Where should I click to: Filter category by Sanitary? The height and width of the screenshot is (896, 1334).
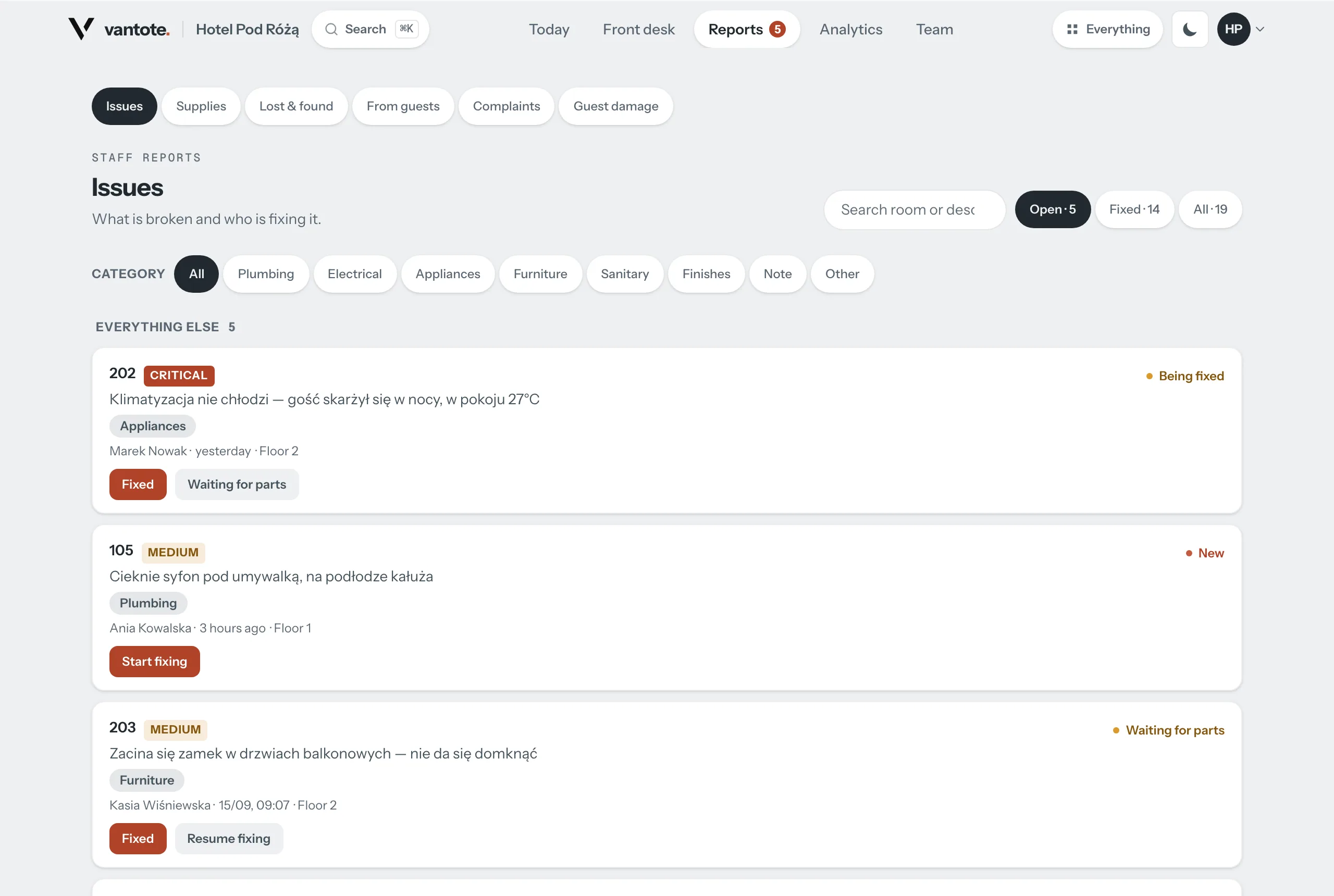coord(625,275)
